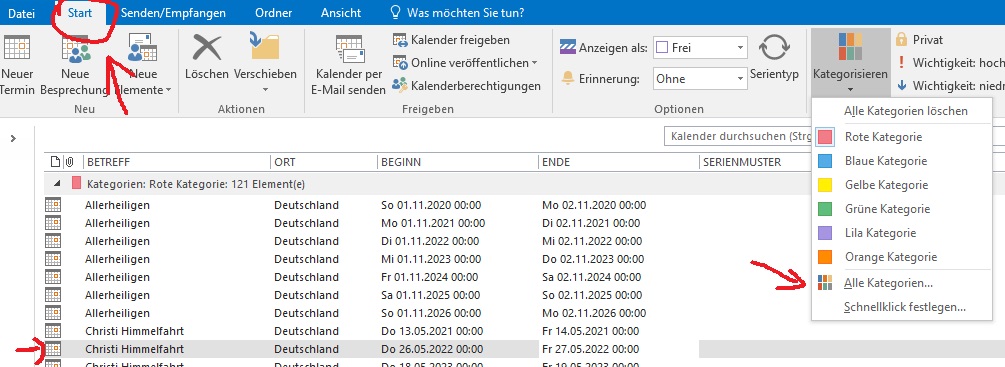Image resolution: width=1005 pixels, height=367 pixels.
Task: Sort by the BETREFF column header
Action: (x=176, y=162)
